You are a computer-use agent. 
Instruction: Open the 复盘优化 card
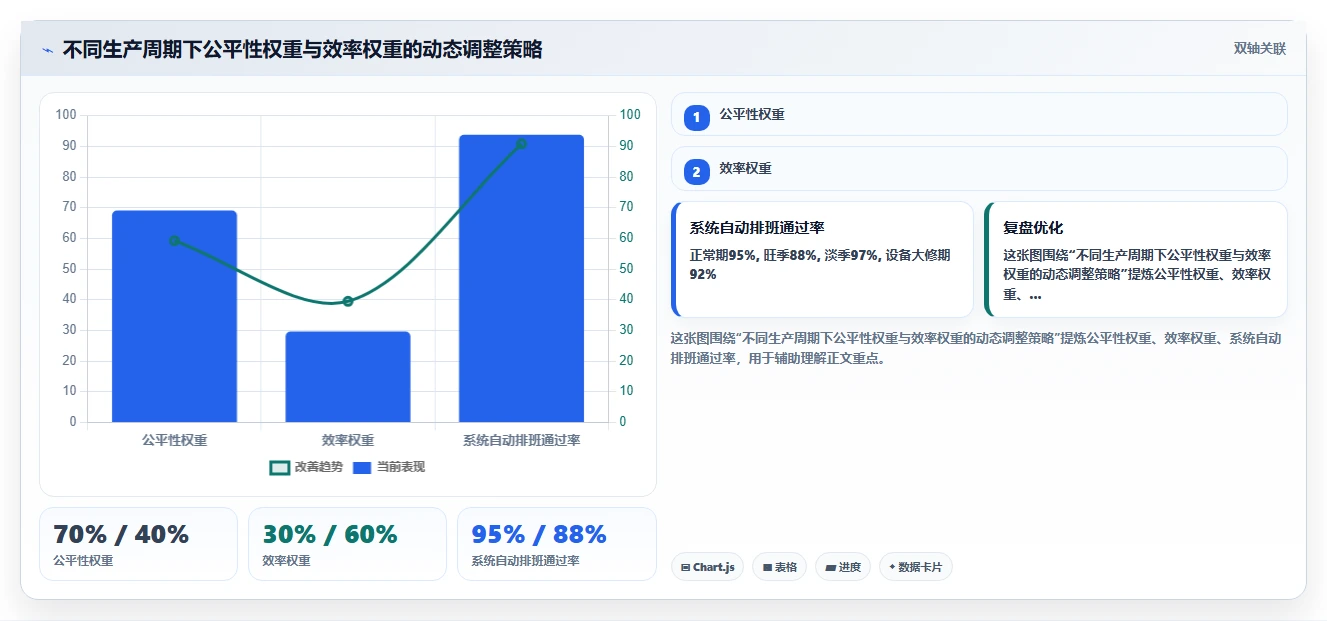(1136, 260)
